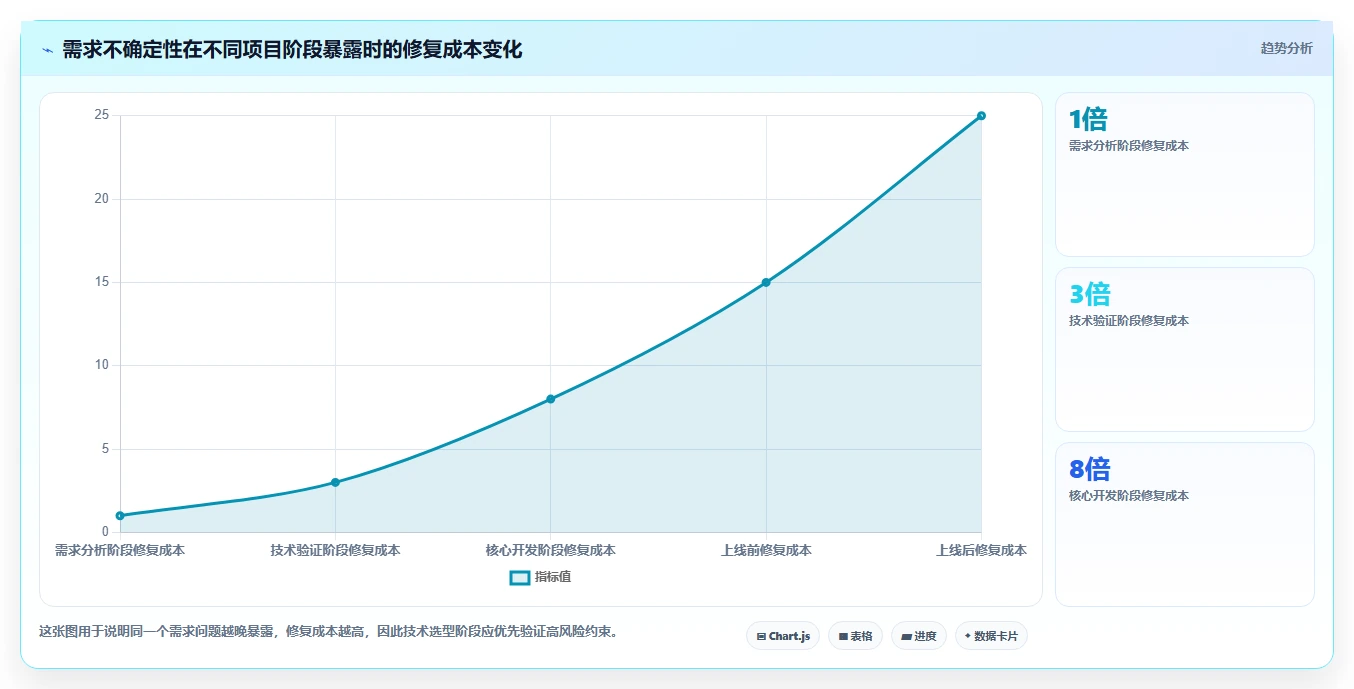Click the 指标值 legend color box
This screenshot has height=689, width=1354.
tap(520, 577)
